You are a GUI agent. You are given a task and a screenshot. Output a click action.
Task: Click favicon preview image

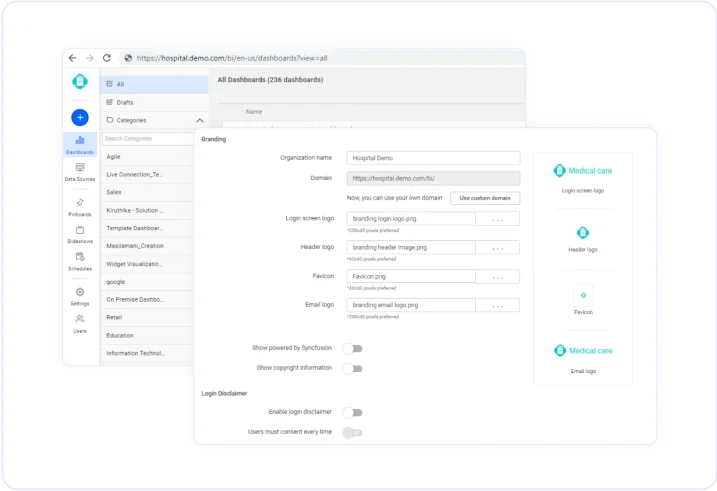tap(583, 295)
